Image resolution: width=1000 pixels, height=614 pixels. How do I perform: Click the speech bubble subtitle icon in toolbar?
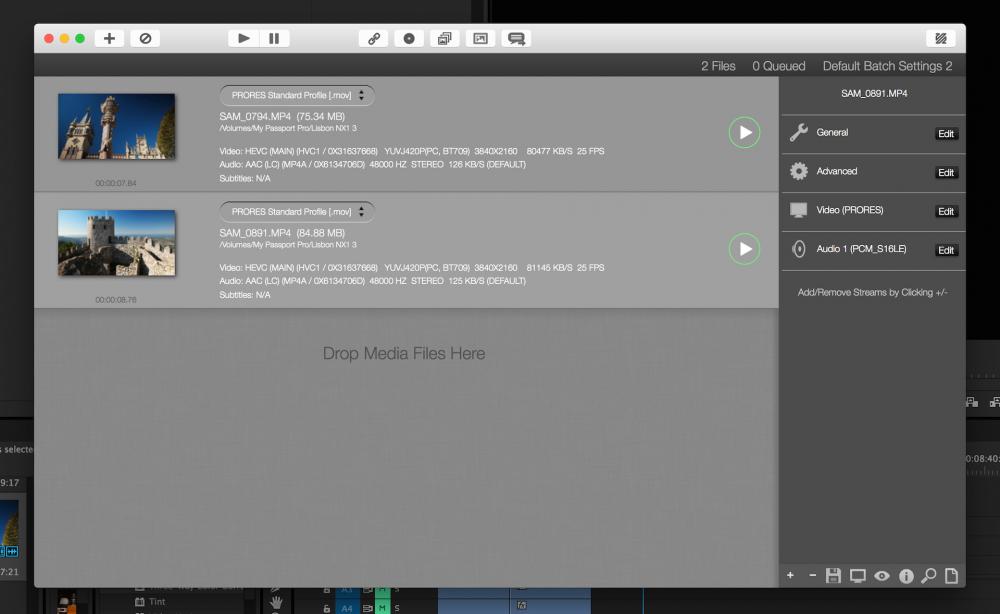[x=516, y=39]
